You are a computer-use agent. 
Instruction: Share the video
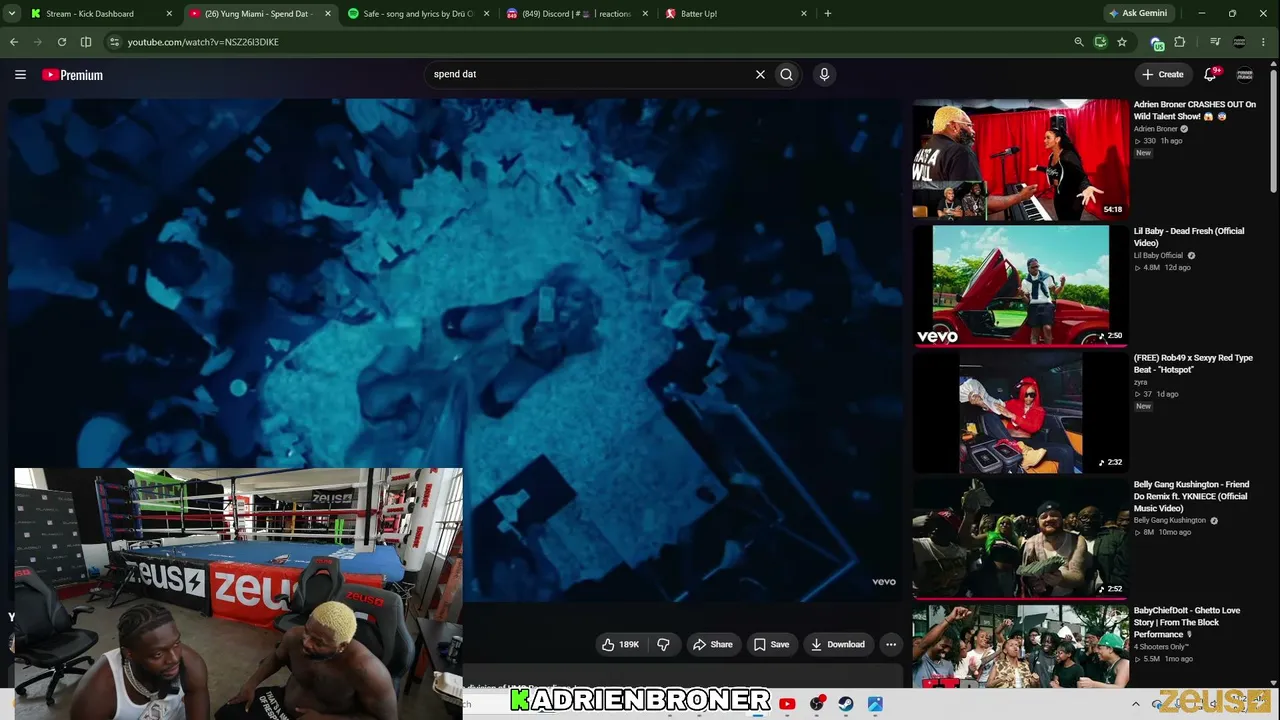coord(713,645)
